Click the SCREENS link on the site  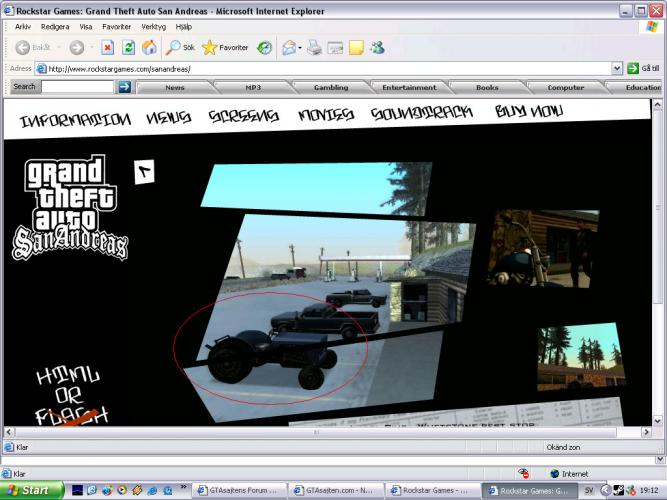[243, 116]
